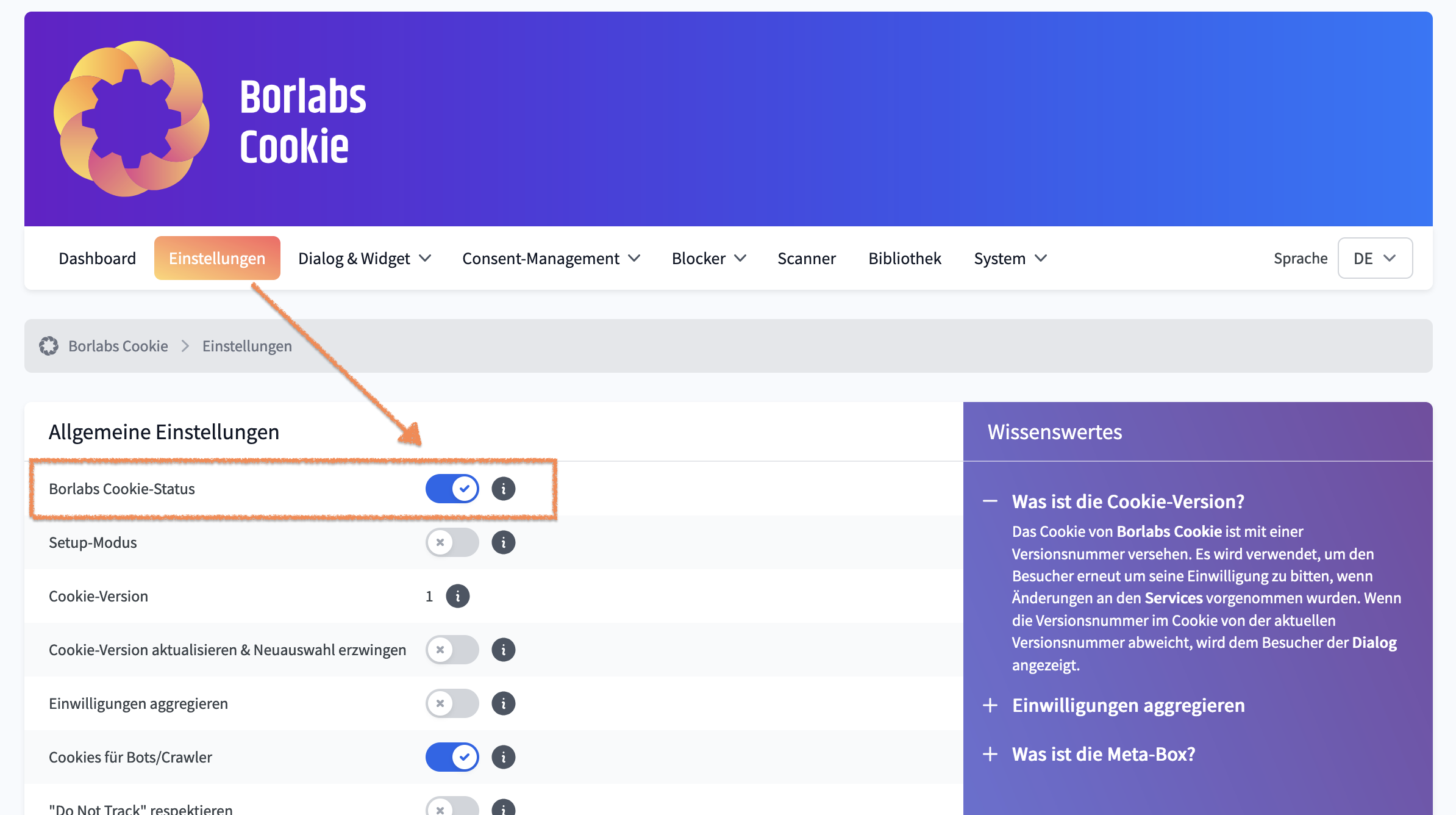
Task: Expand 'Einwilligungen aggregieren' help section
Action: tap(1114, 705)
